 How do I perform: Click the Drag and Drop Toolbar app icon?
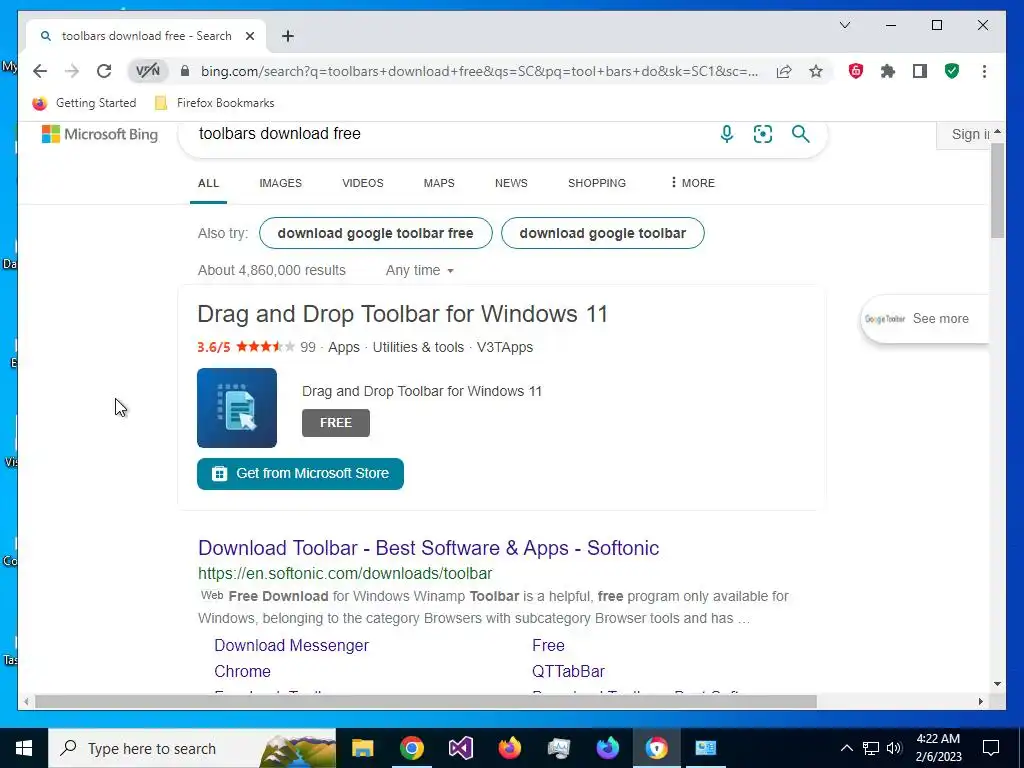click(237, 408)
